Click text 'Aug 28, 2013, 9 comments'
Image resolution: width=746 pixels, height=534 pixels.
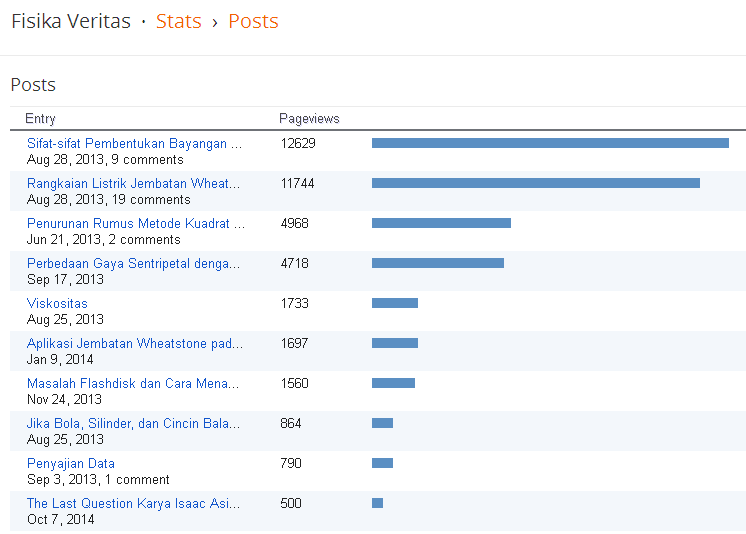(105, 159)
